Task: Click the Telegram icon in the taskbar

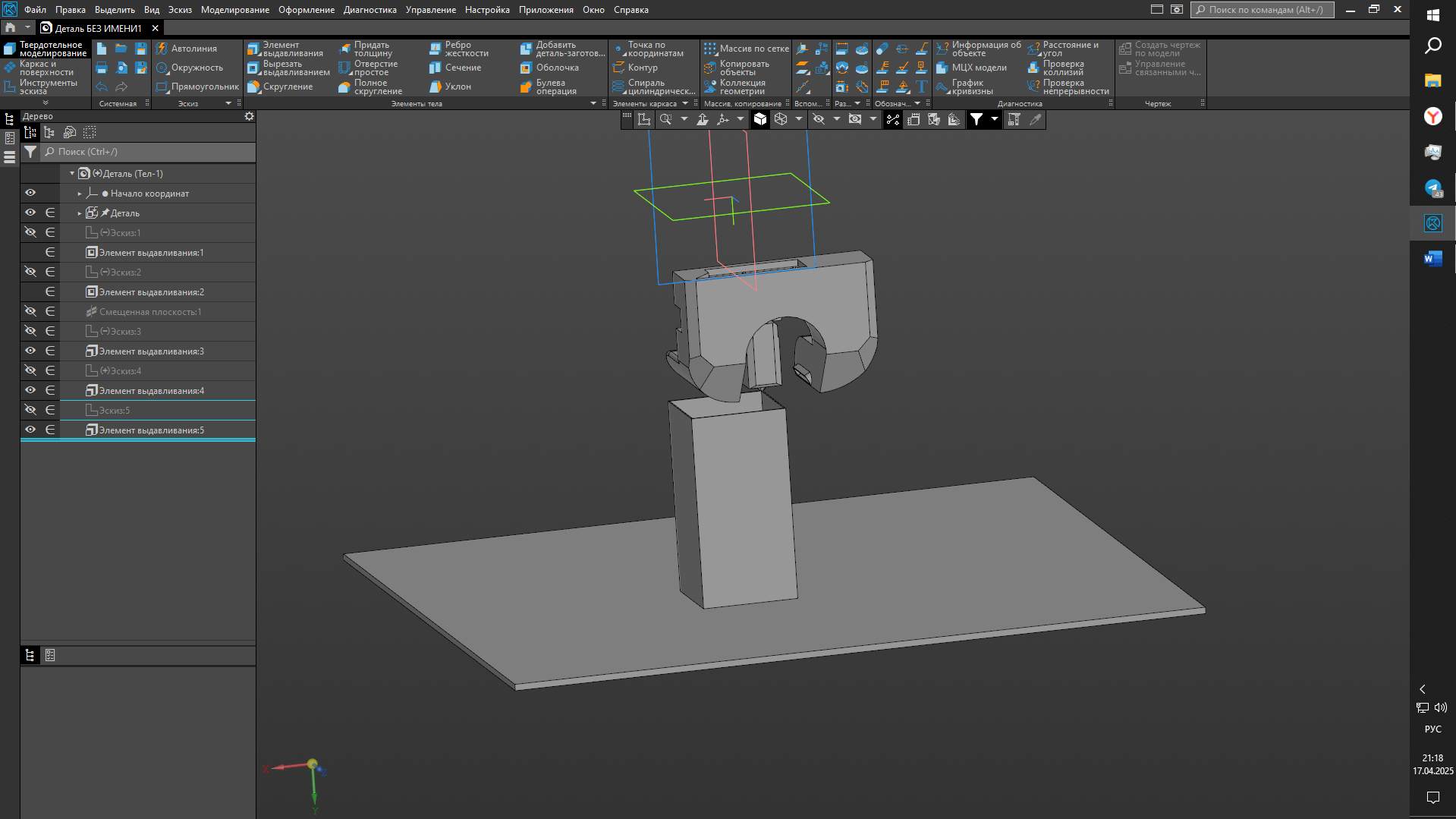Action: (1432, 187)
